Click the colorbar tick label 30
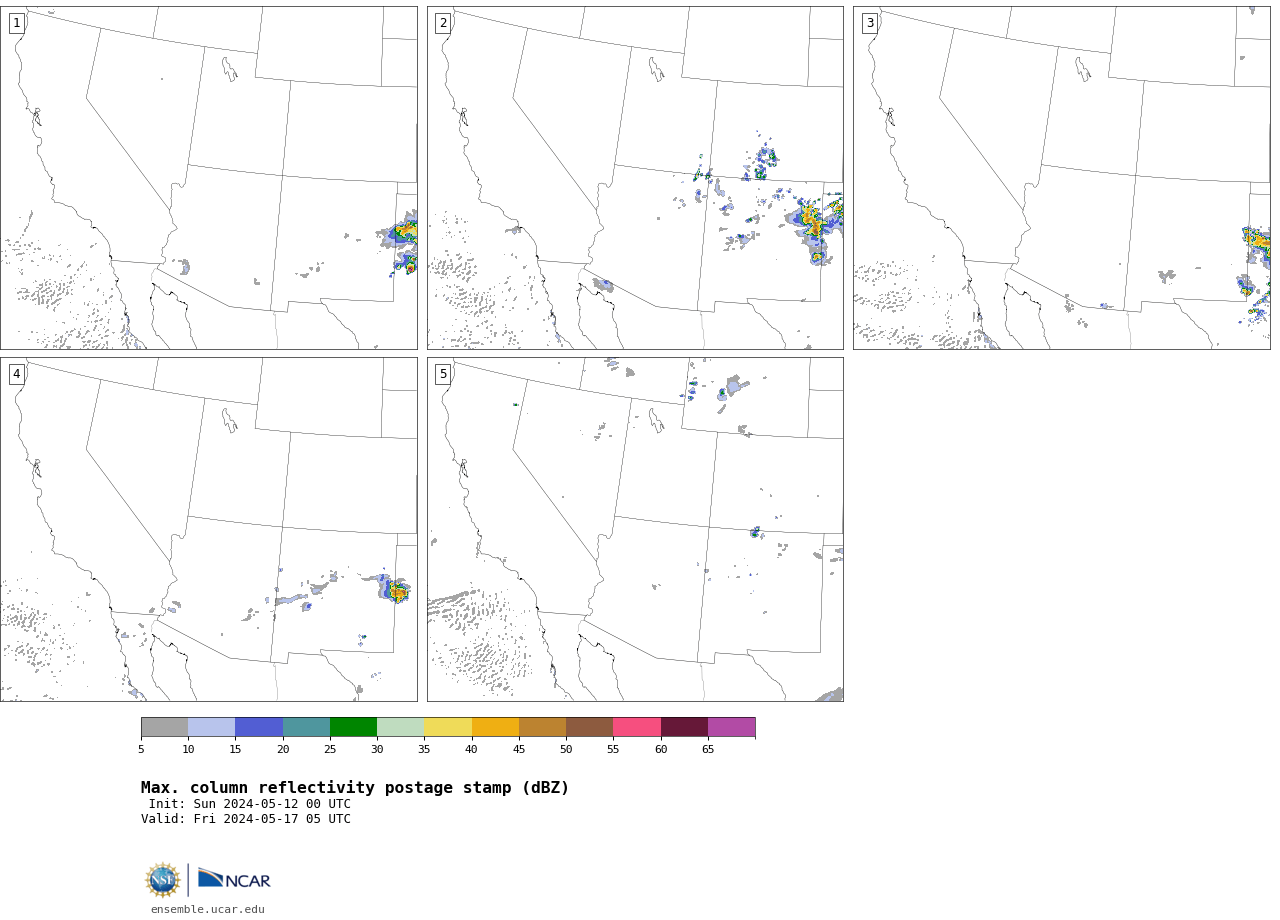The image size is (1280, 920). (x=377, y=750)
